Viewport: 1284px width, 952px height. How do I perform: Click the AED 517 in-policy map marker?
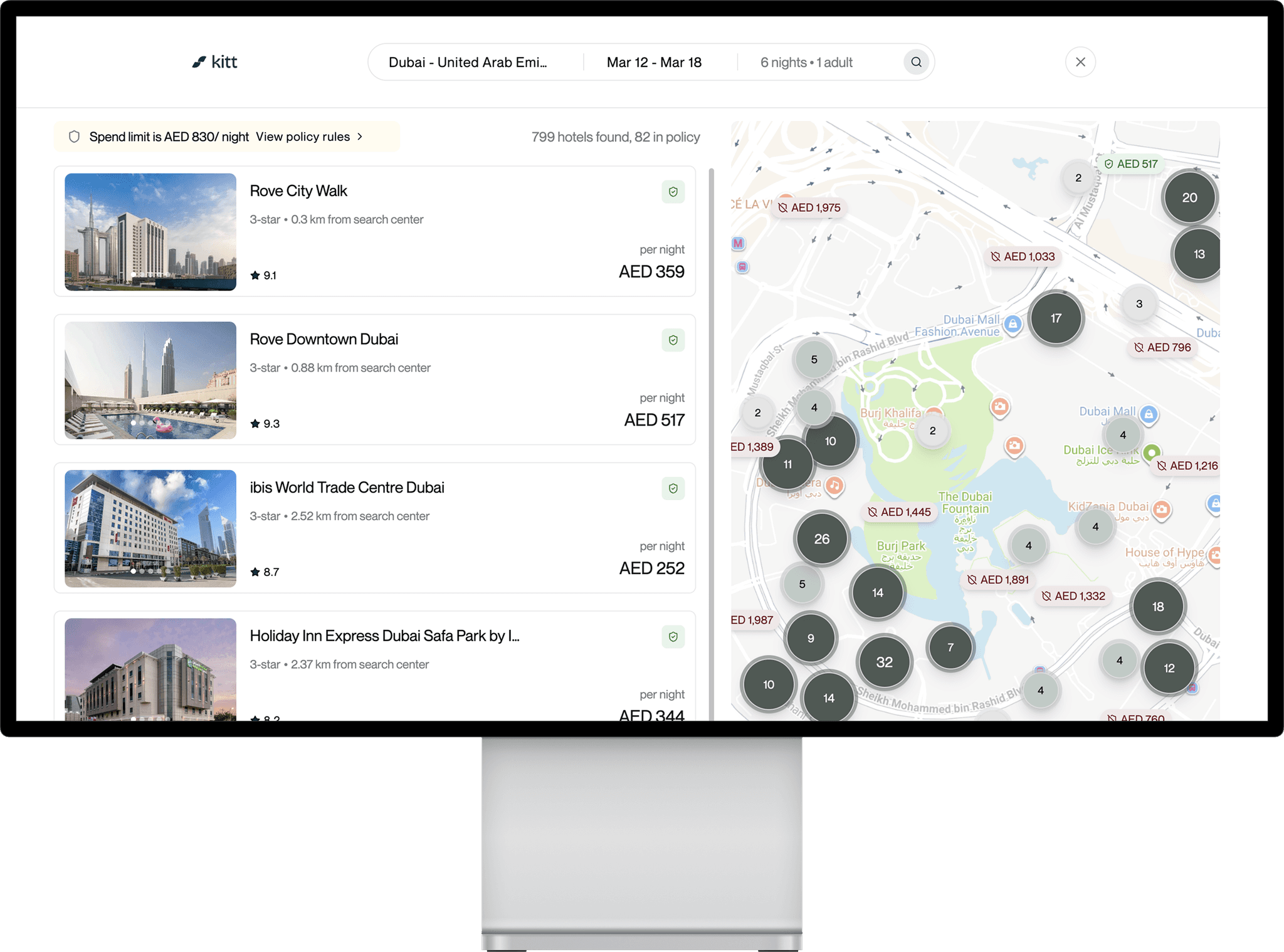(x=1132, y=164)
